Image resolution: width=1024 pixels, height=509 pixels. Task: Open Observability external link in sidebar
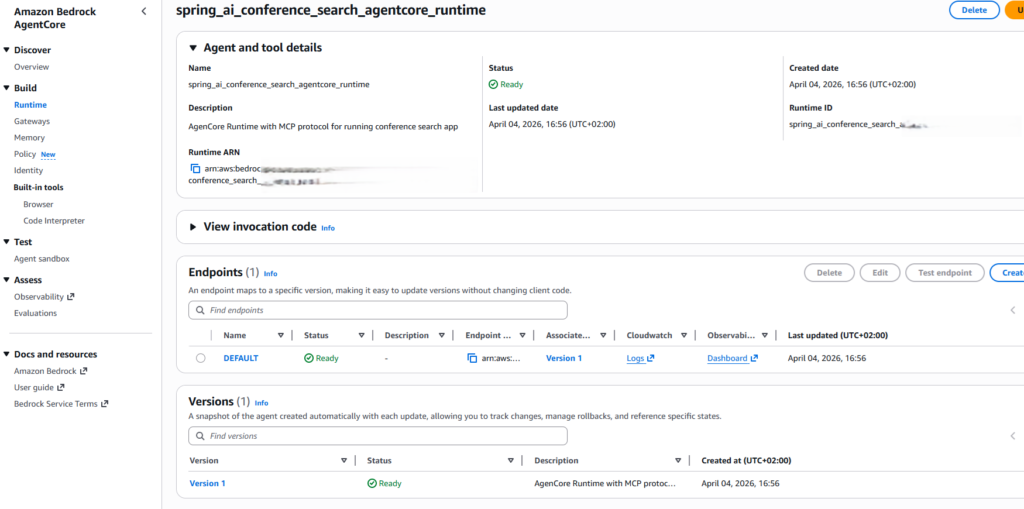point(44,297)
